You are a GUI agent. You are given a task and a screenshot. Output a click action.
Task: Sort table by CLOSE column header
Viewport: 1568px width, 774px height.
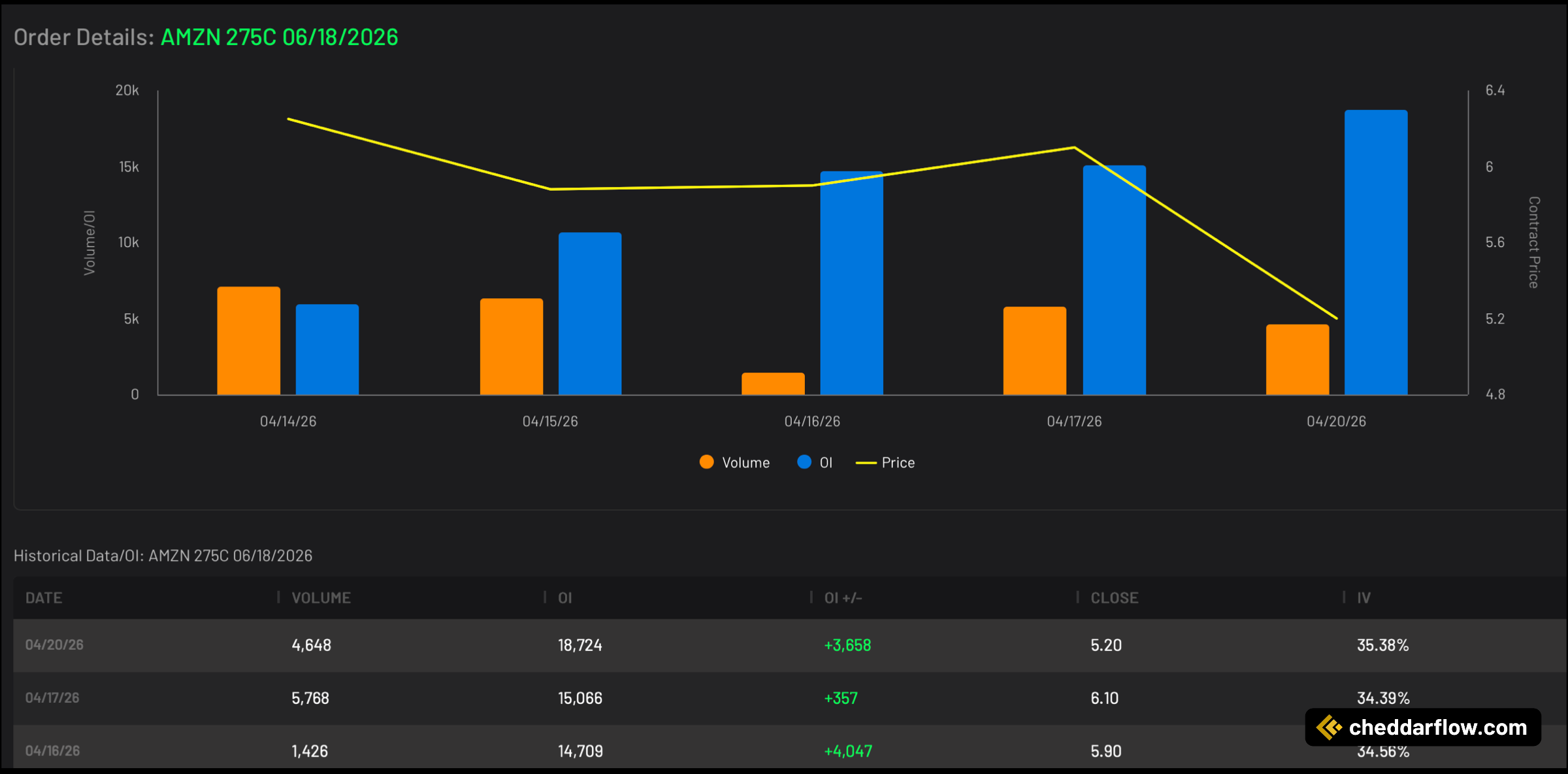click(1115, 597)
